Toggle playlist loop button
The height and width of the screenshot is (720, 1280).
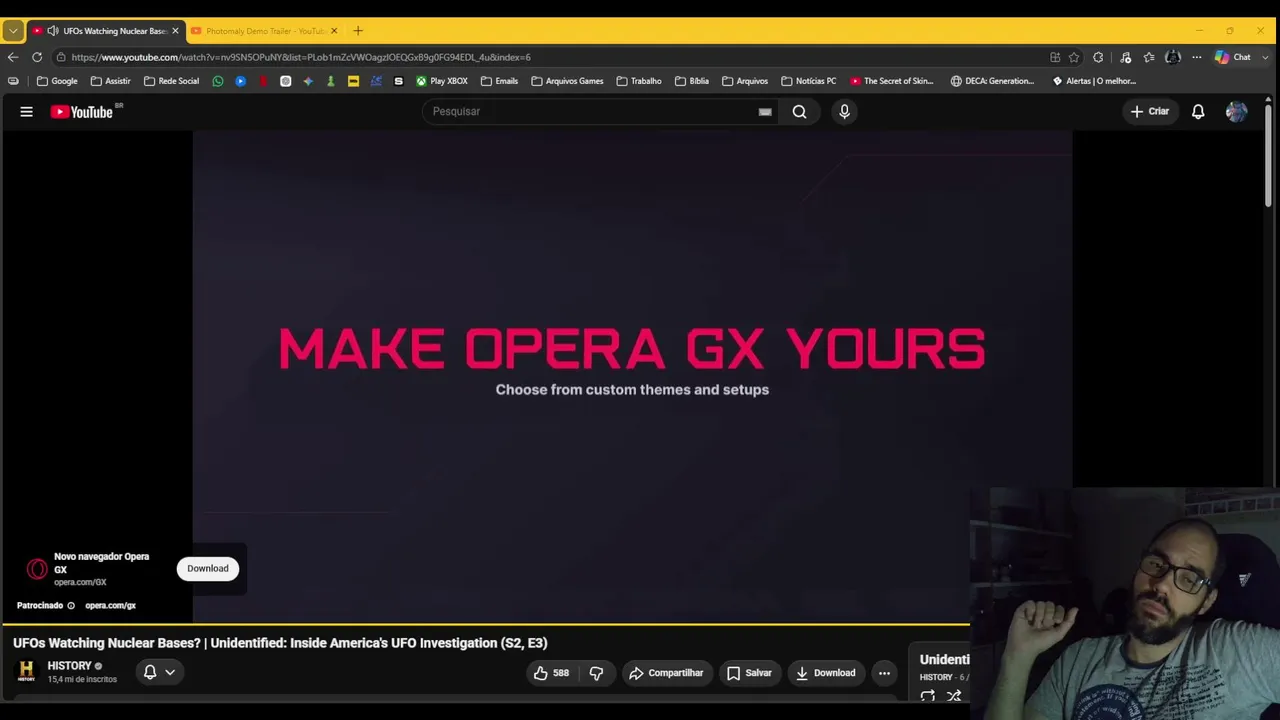click(x=928, y=696)
